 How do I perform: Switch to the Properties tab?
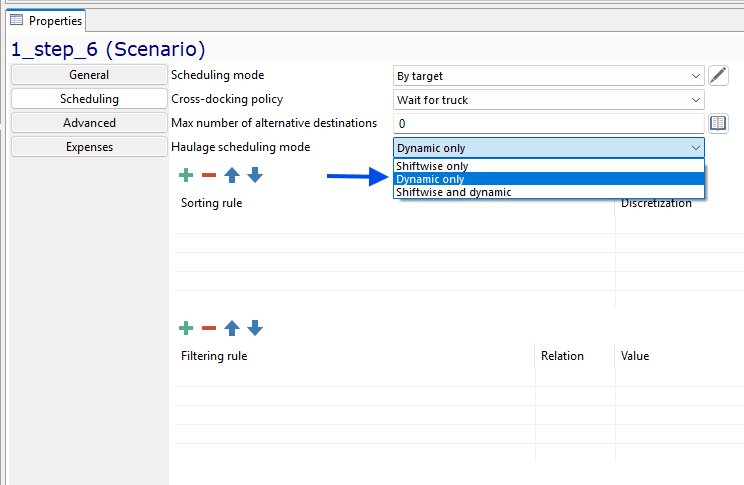click(x=46, y=20)
